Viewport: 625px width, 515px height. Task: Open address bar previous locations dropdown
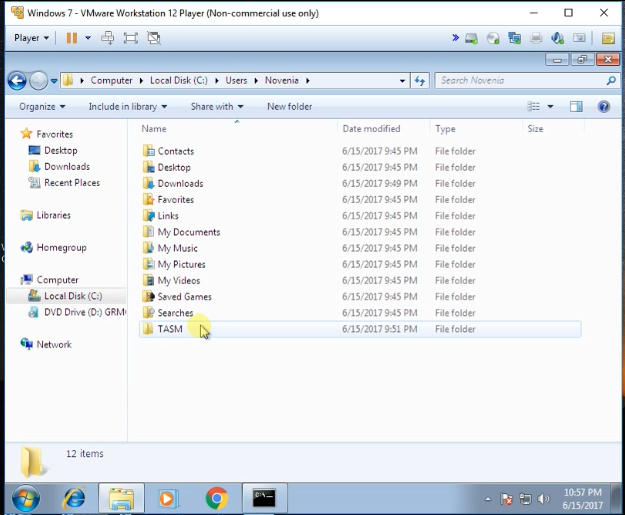click(x=402, y=81)
